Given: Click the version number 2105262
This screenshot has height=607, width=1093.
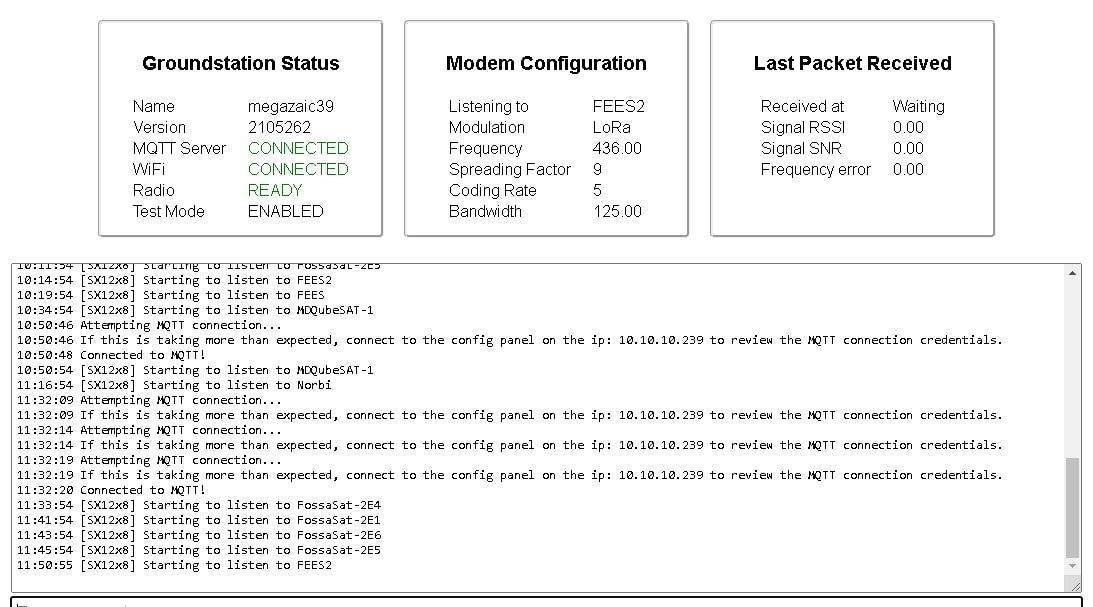Looking at the screenshot, I should [279, 127].
